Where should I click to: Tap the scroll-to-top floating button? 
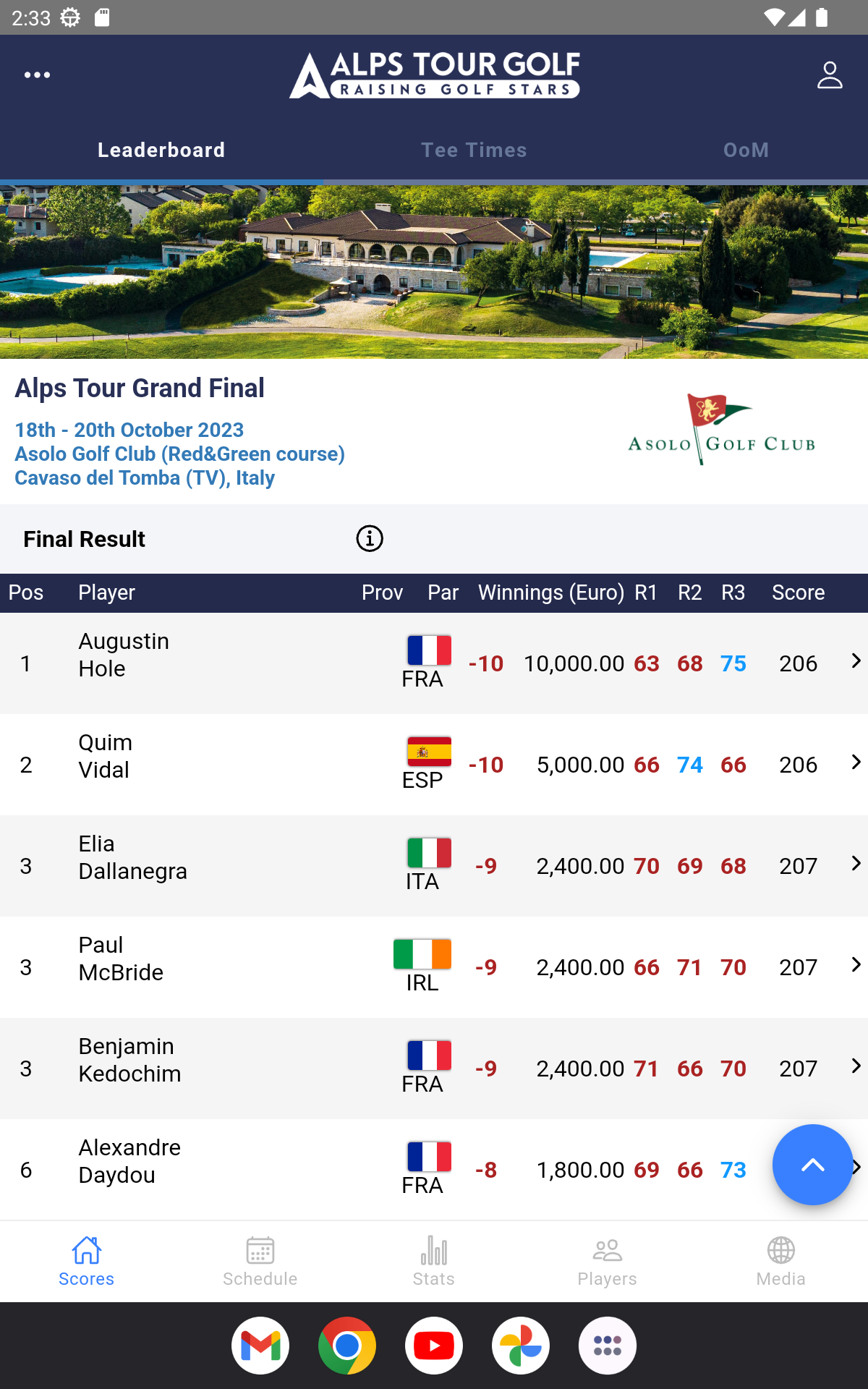point(812,1165)
